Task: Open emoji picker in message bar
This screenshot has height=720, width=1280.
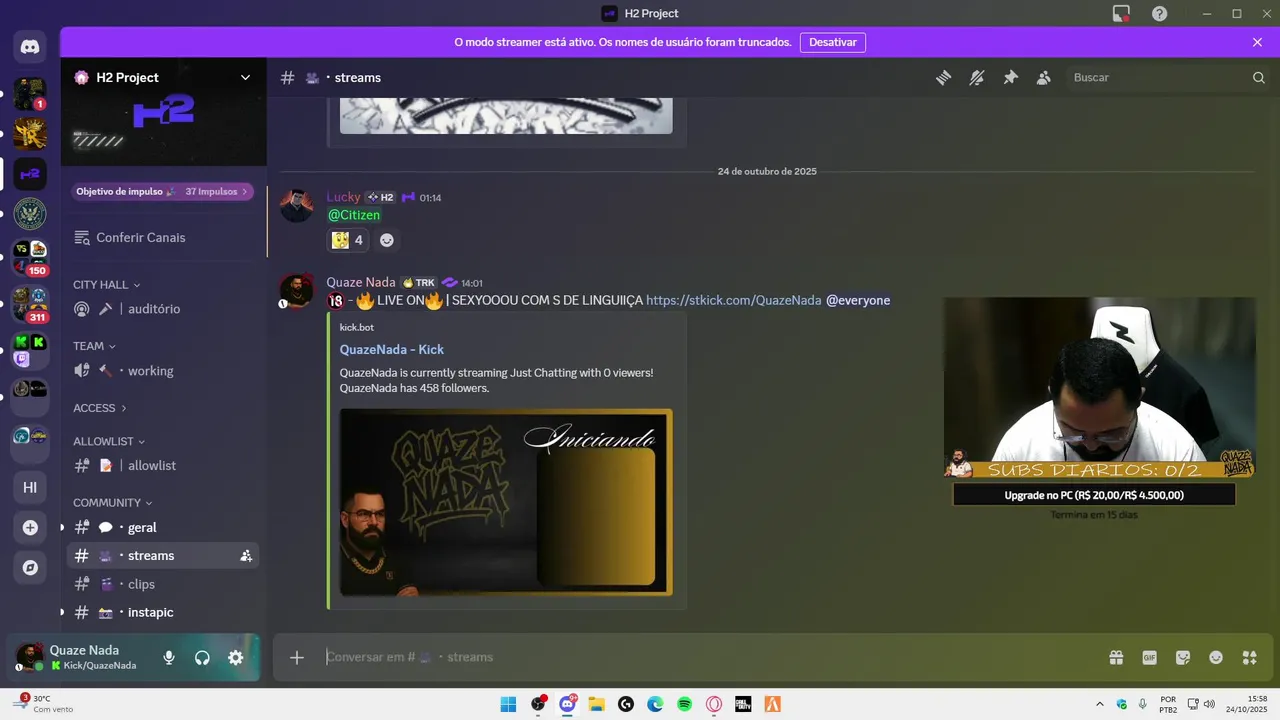Action: (1216, 657)
